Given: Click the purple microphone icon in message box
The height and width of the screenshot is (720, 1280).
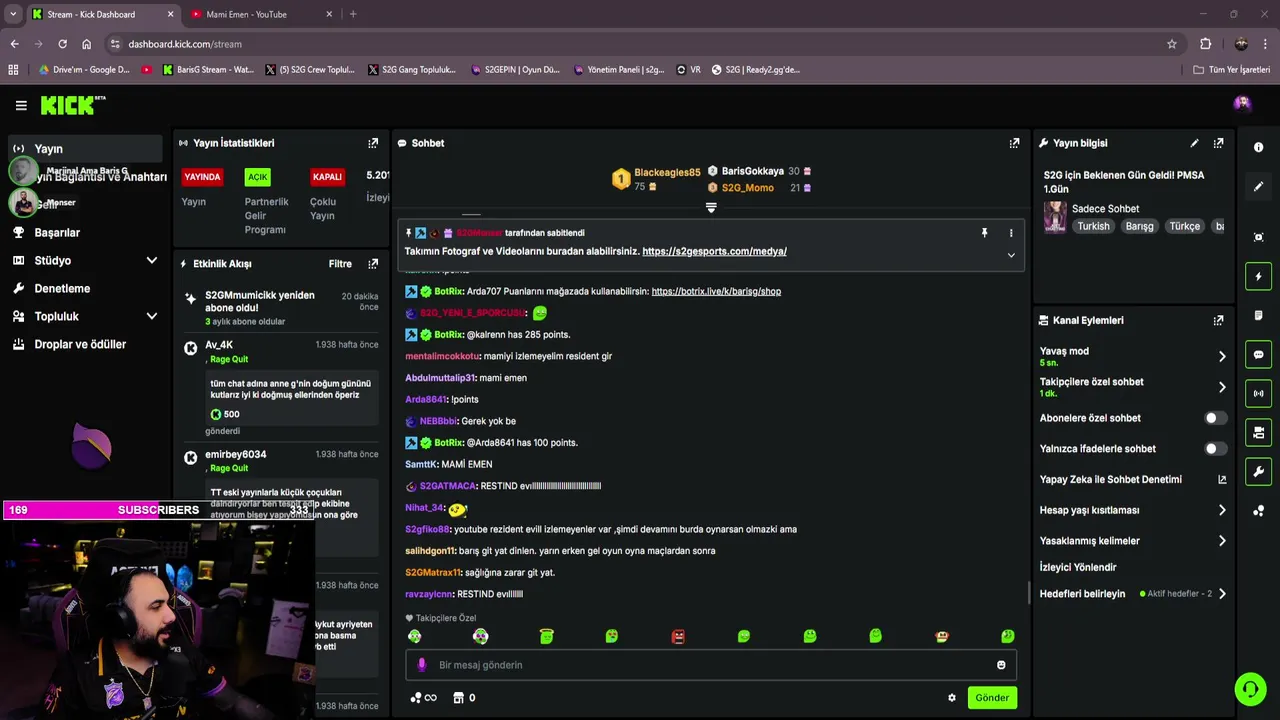Looking at the screenshot, I should pos(421,665).
